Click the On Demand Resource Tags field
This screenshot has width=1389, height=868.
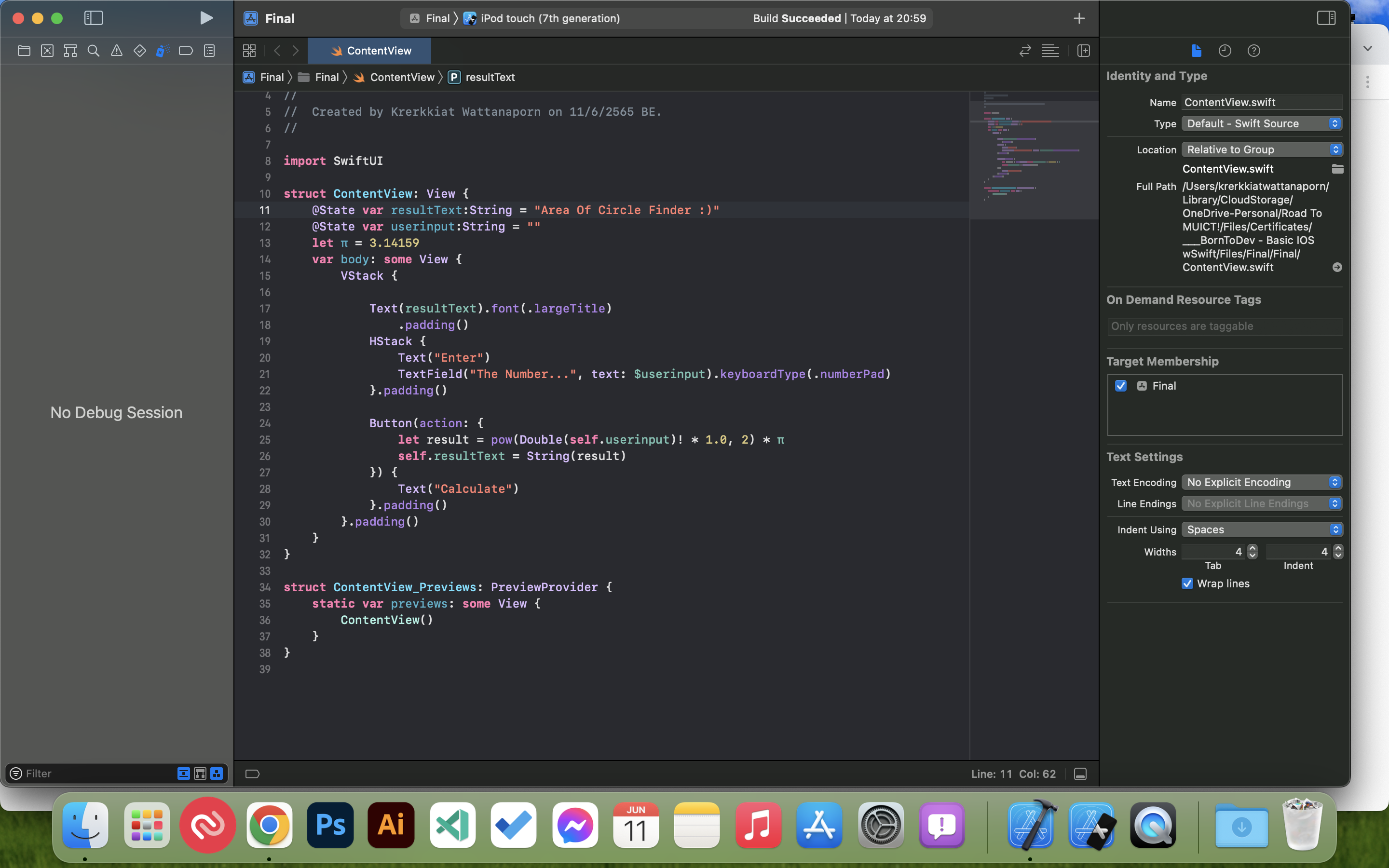[1224, 326]
